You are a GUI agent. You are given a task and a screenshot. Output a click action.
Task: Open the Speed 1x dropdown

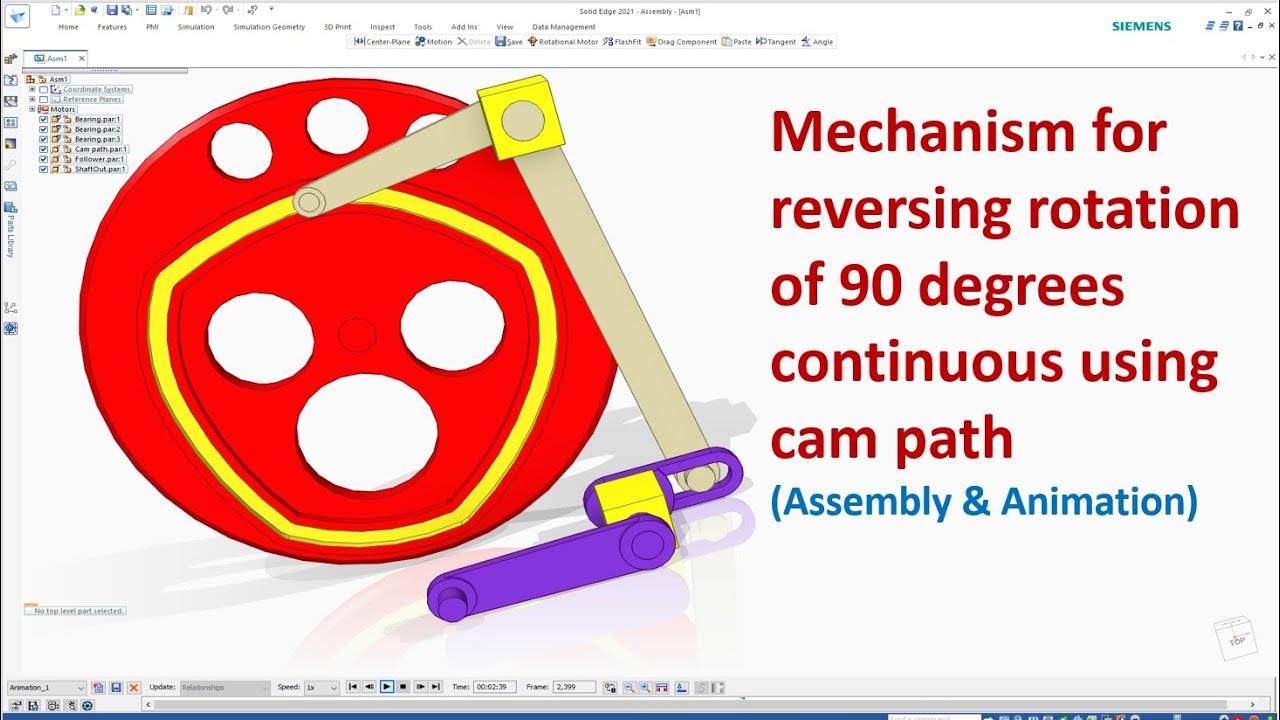pyautogui.click(x=322, y=688)
